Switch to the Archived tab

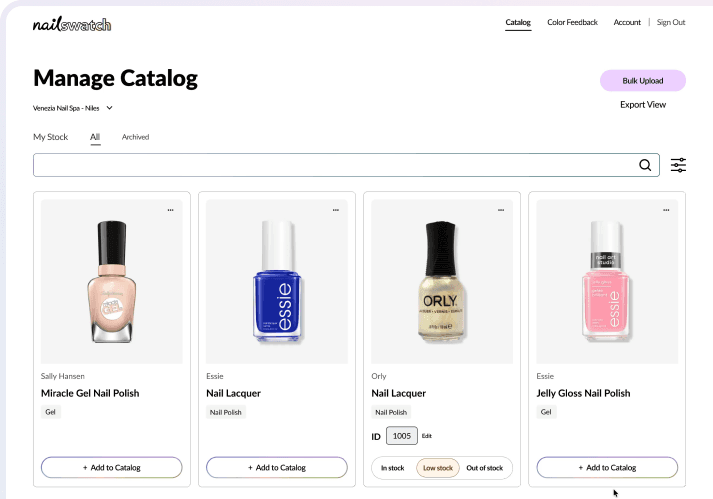coord(136,137)
